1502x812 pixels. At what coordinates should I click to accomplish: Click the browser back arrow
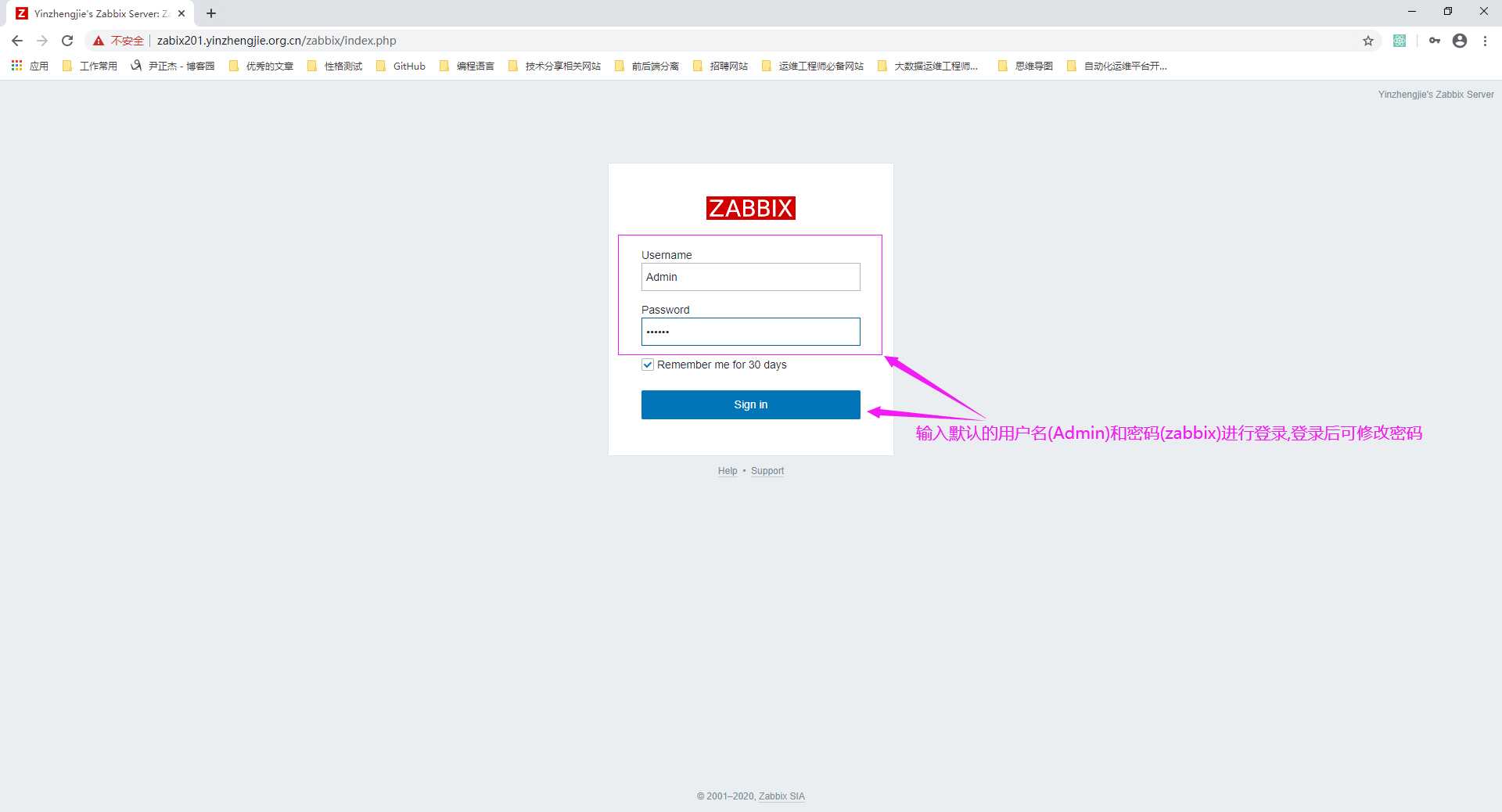point(17,41)
